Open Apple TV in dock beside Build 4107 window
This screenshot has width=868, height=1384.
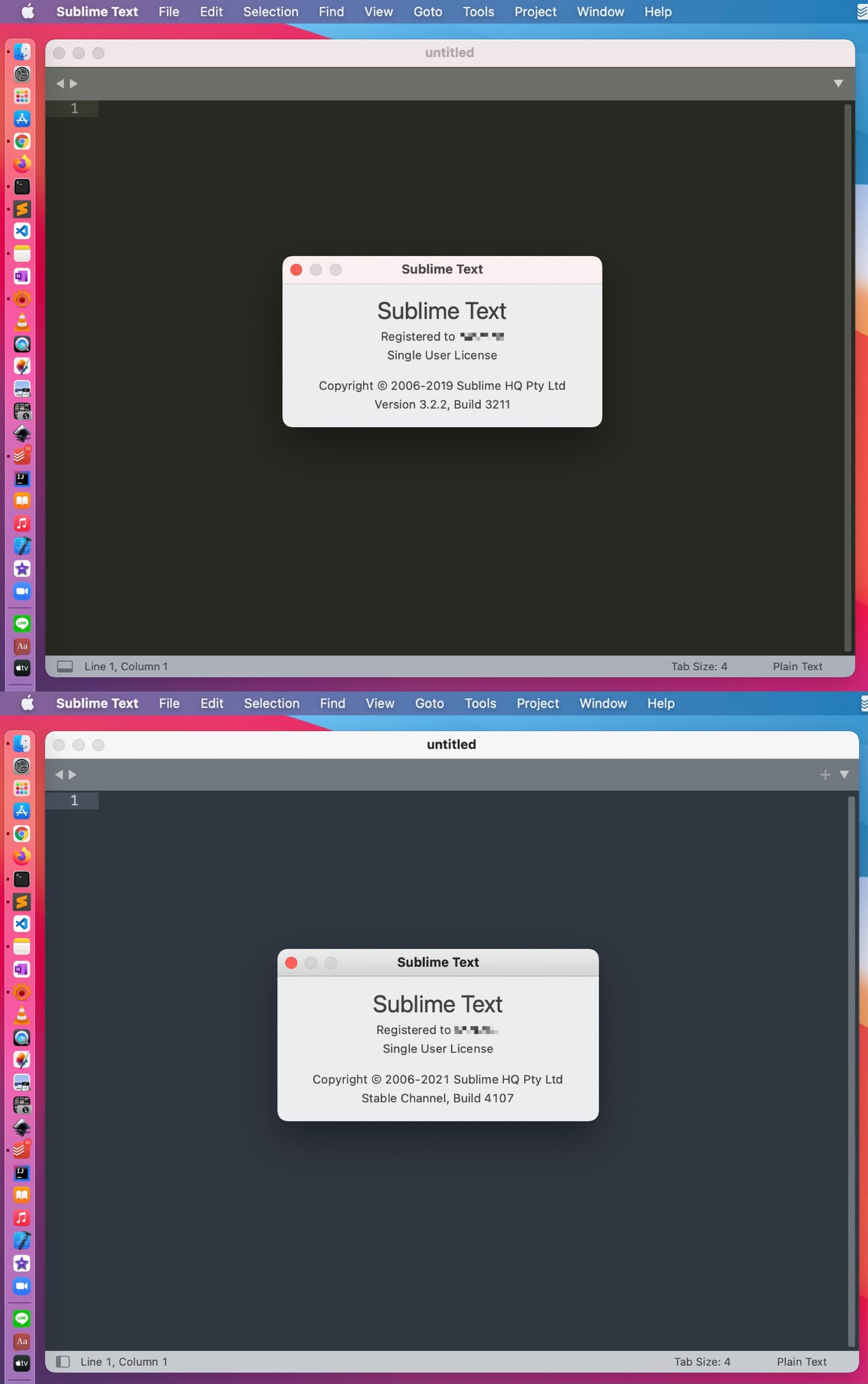point(22,1363)
